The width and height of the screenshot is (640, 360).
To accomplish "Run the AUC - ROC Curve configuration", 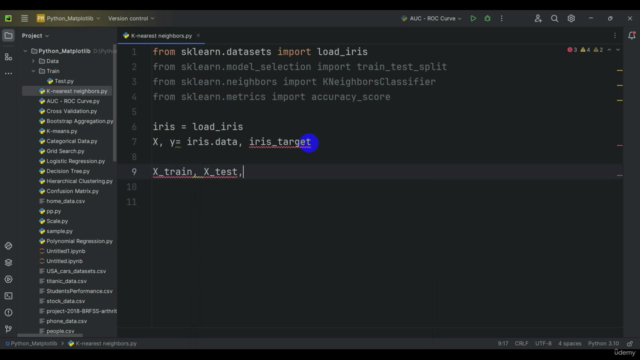I will coord(473,18).
